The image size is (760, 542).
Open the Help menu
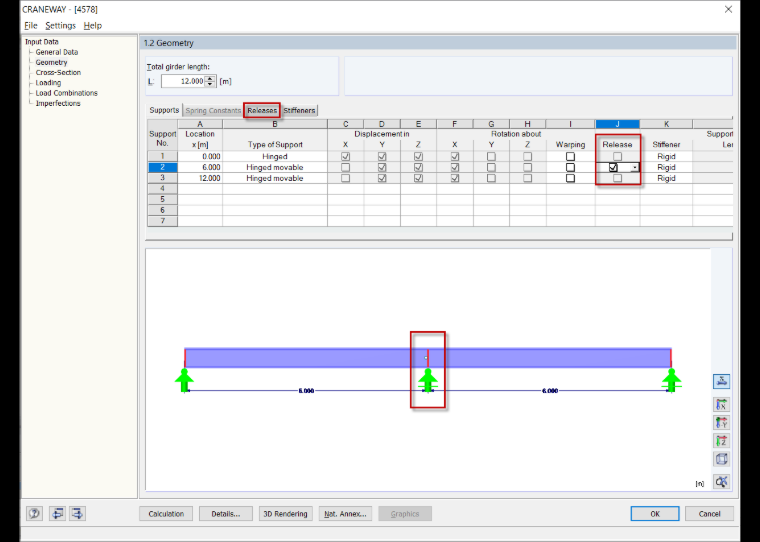tap(93, 26)
